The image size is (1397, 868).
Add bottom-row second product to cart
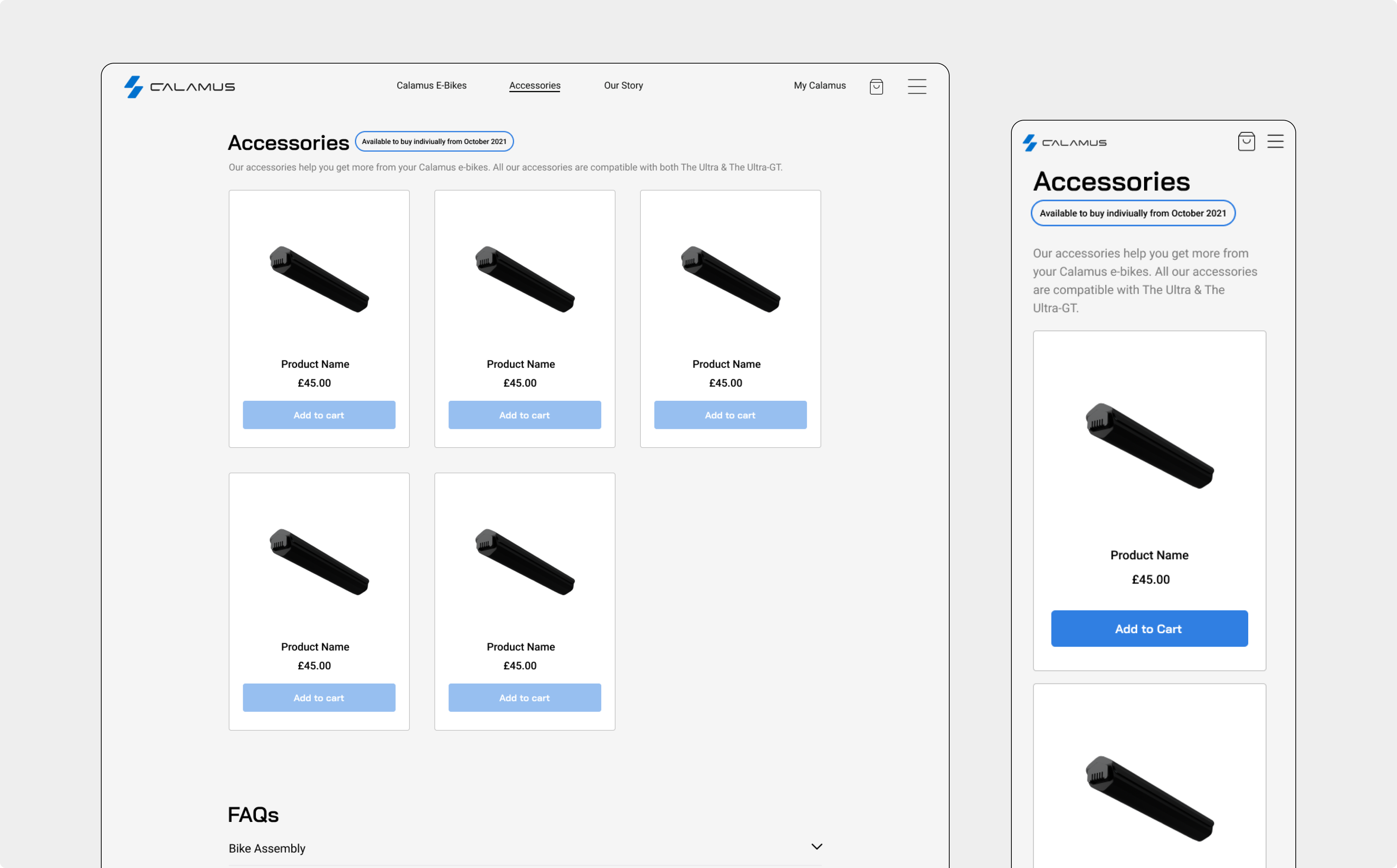click(x=525, y=698)
